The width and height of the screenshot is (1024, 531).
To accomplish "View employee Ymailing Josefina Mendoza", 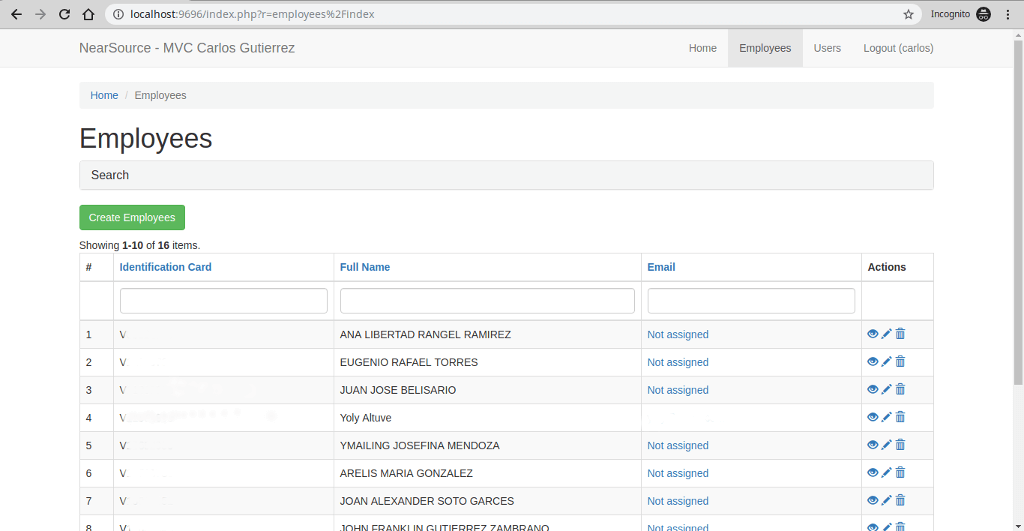I will pos(872,445).
